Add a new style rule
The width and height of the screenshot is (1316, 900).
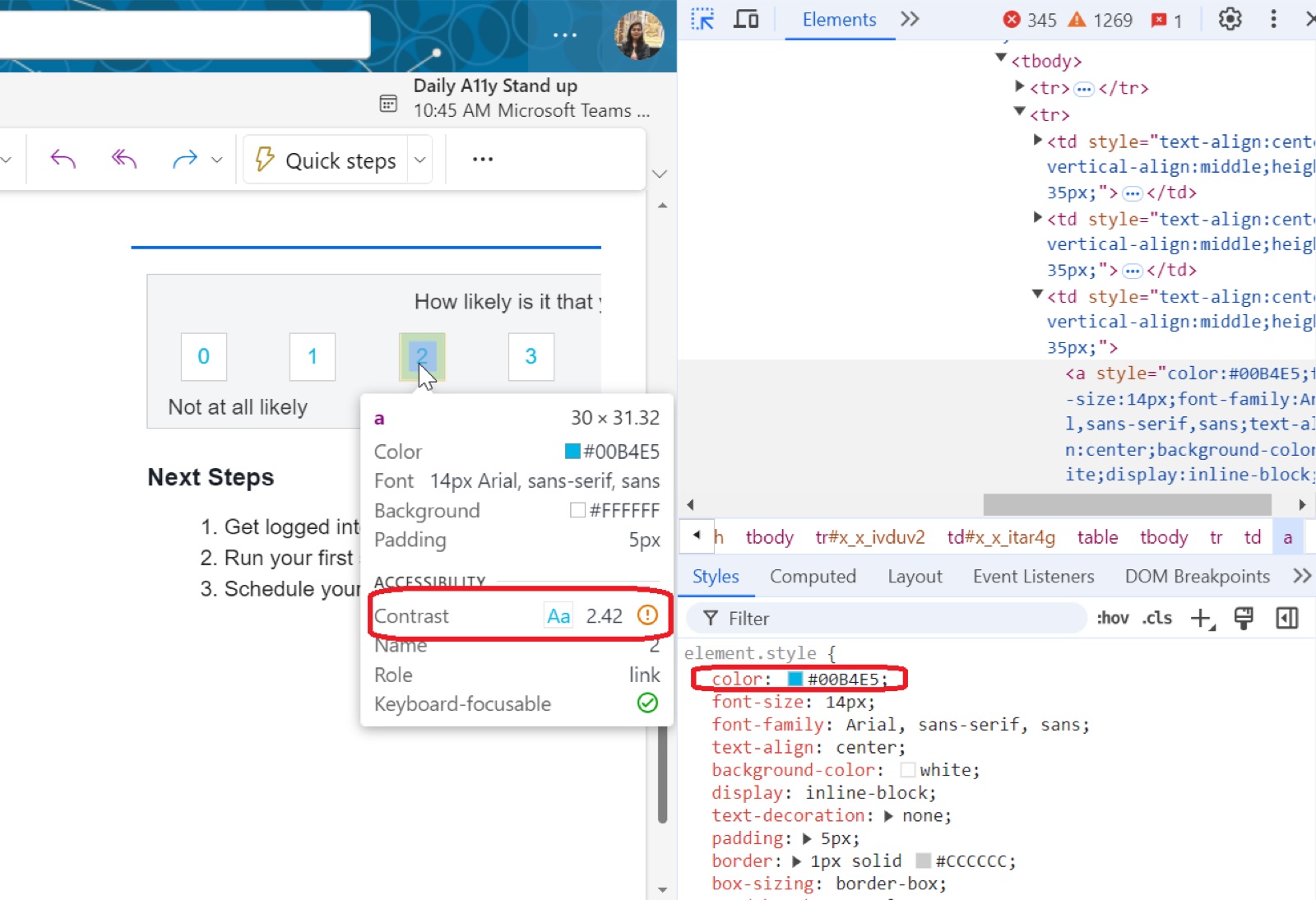pos(1202,619)
